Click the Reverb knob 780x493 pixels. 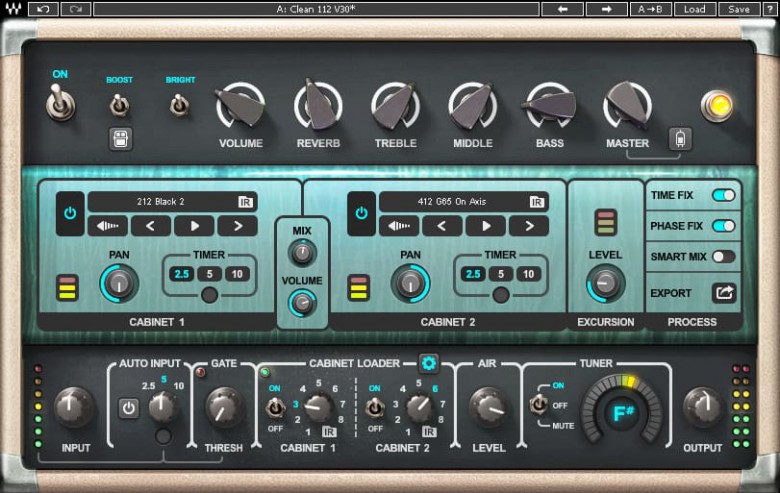click(318, 105)
